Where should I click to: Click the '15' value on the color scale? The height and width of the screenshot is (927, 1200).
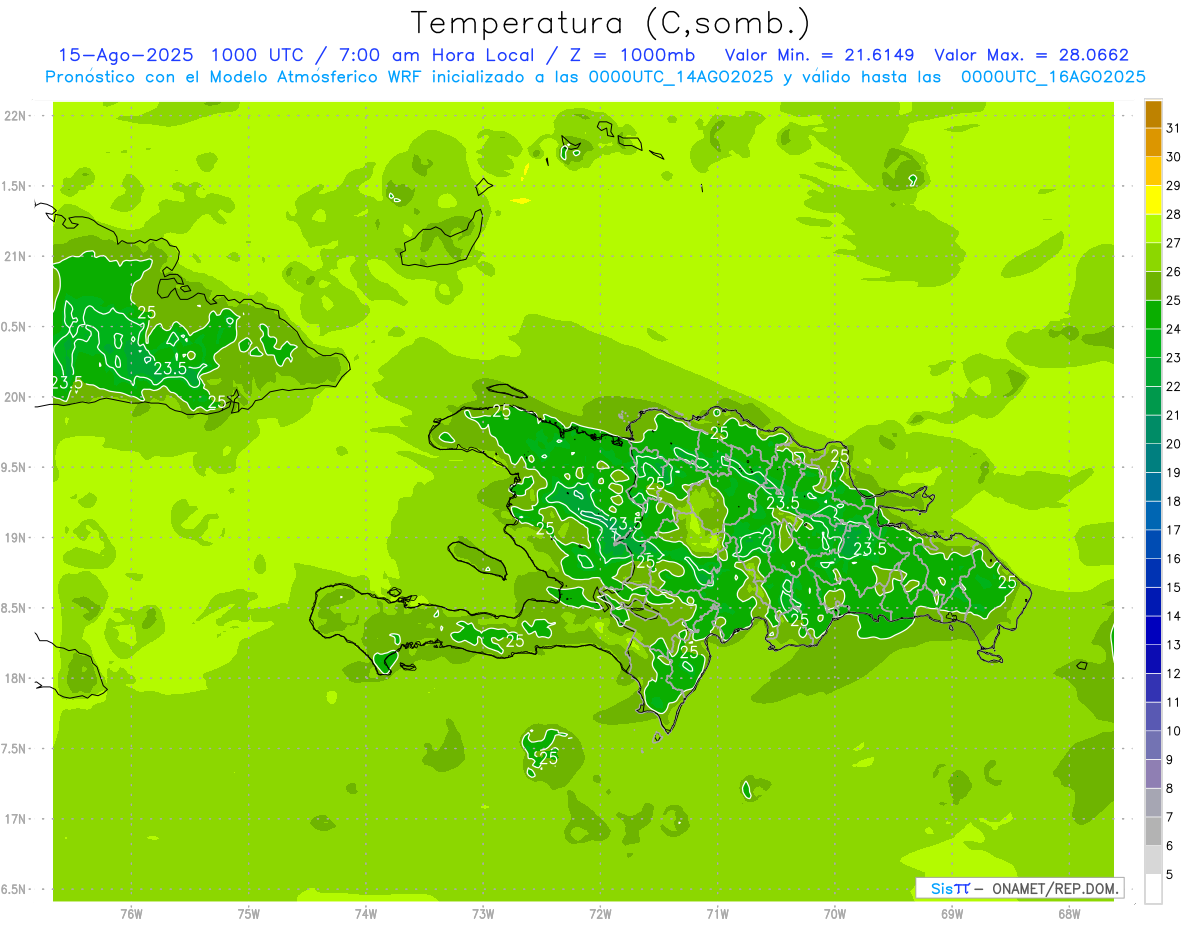click(x=1173, y=587)
